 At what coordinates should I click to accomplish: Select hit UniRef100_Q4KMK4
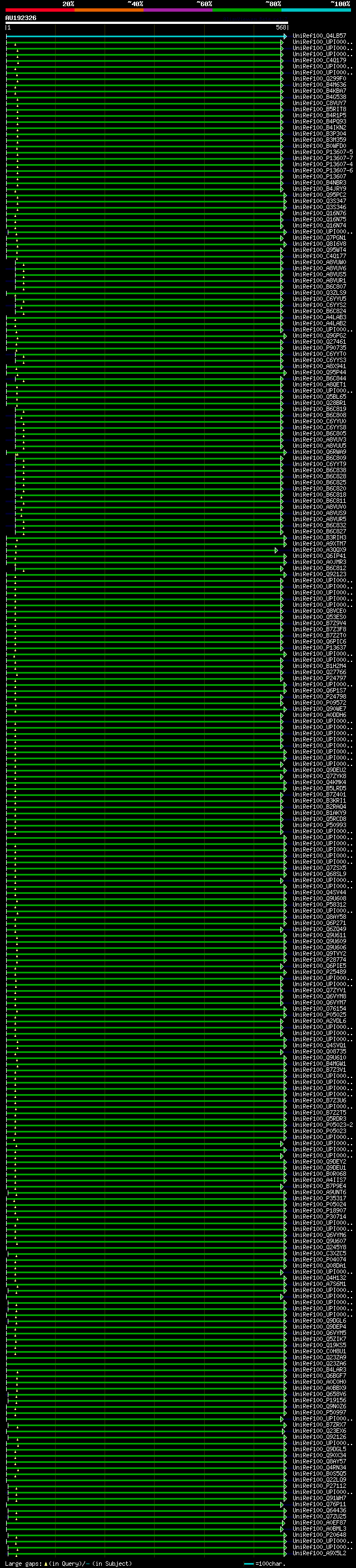click(x=319, y=782)
